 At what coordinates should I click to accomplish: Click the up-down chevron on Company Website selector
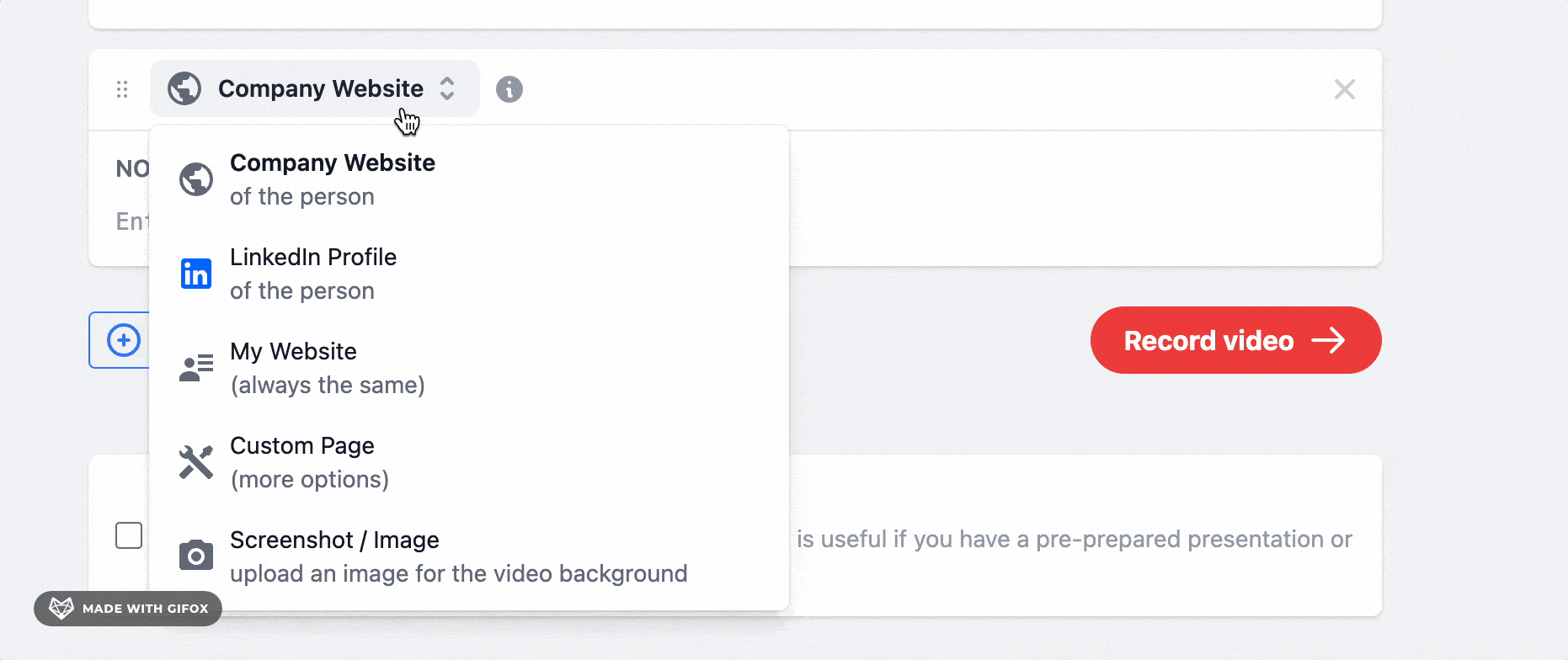click(447, 88)
